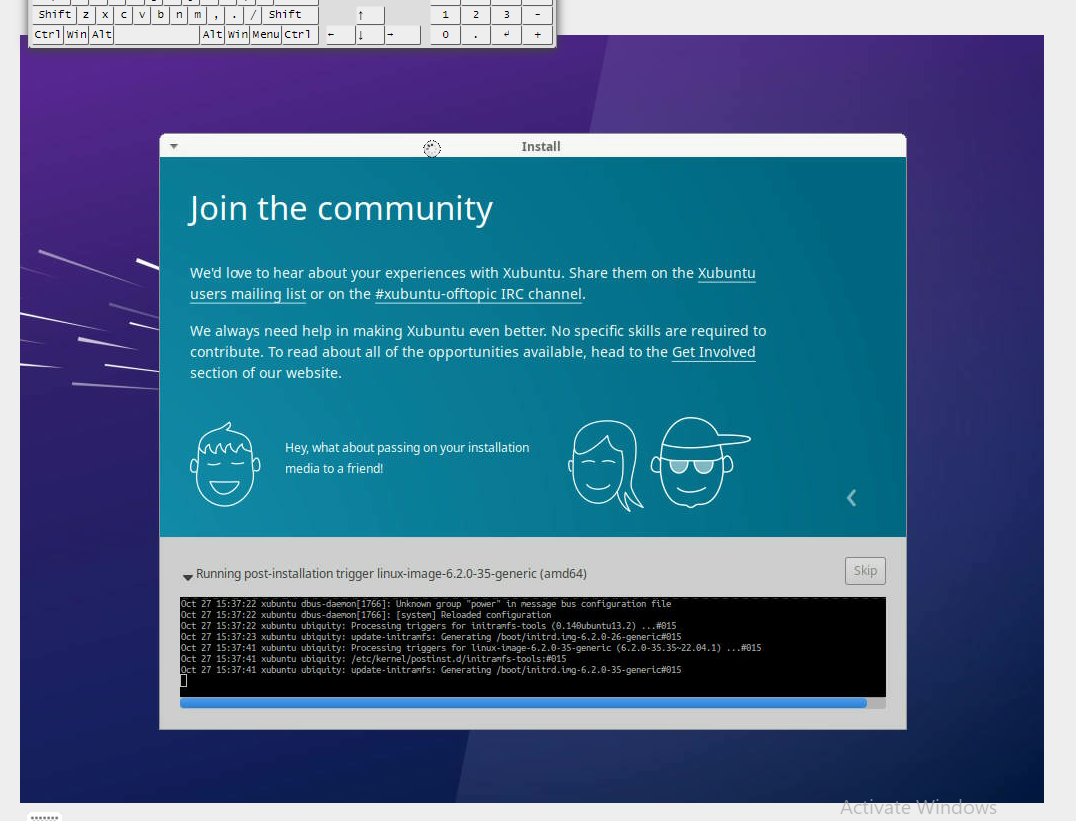
Task: Open the #xubuntu-offtopic IRC channel link
Action: point(478,294)
